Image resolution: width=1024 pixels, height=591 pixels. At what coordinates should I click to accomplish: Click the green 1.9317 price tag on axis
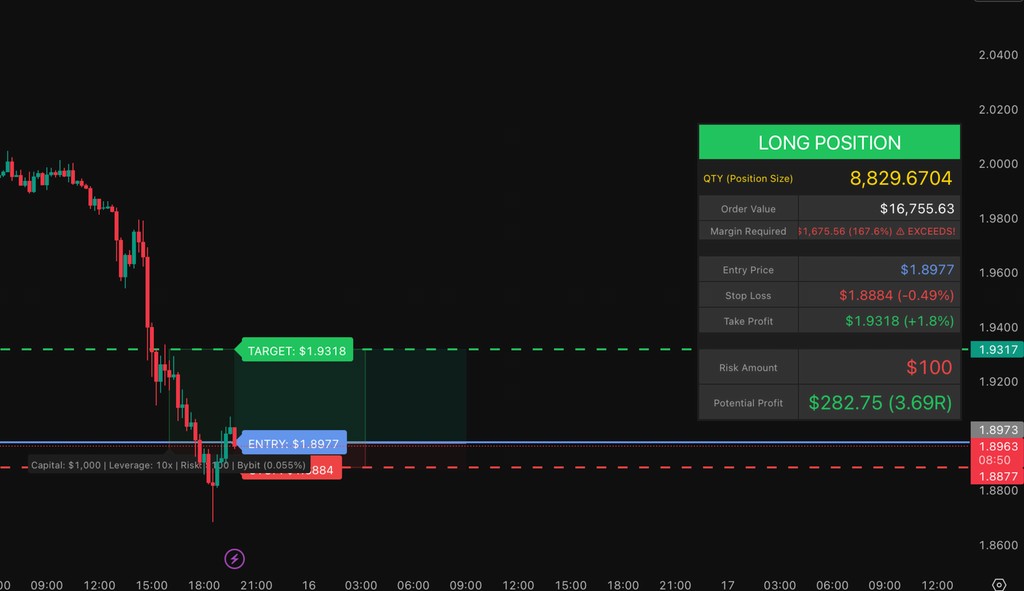(995, 350)
